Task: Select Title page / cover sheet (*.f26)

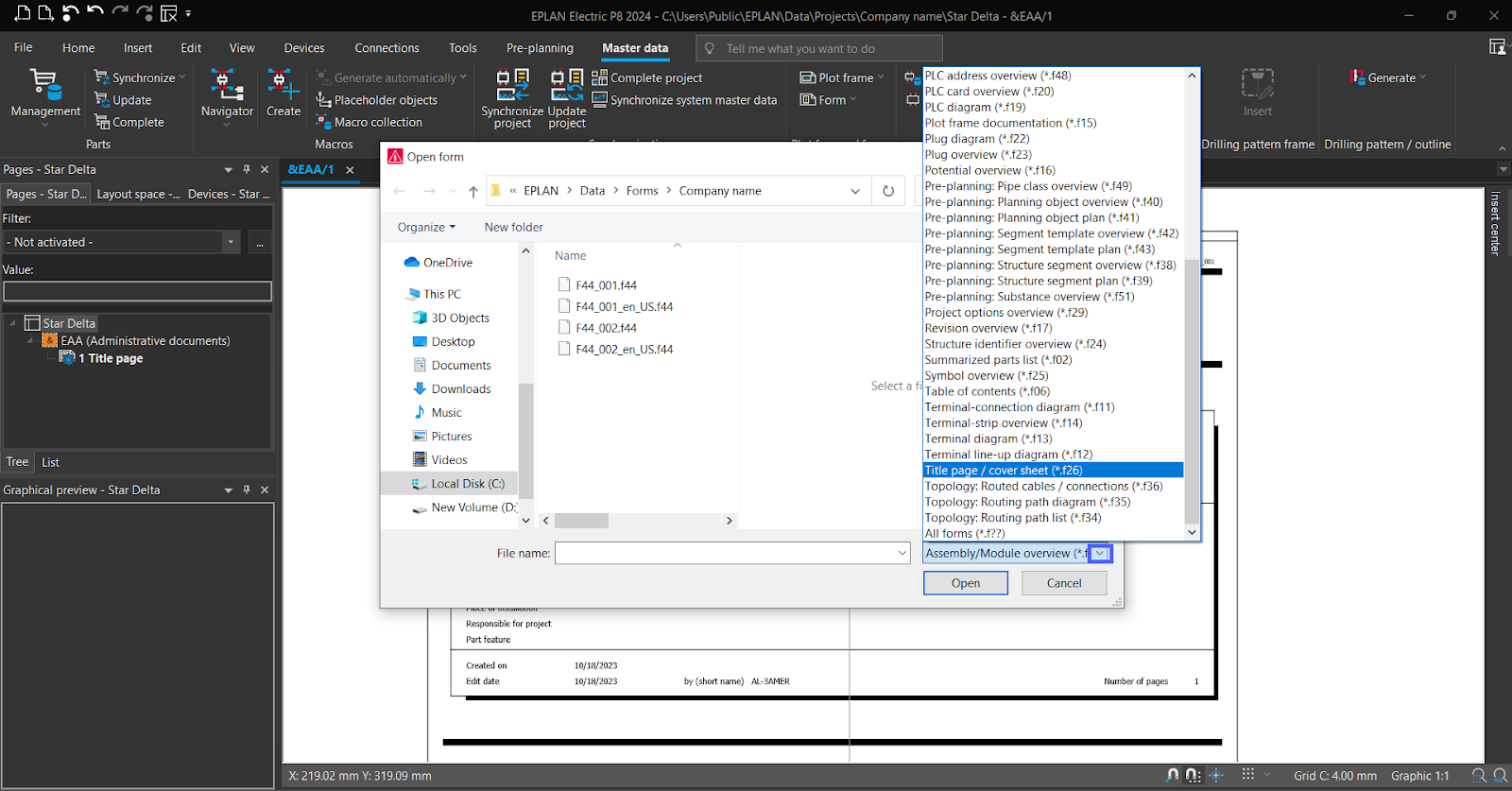Action: 1053,471
